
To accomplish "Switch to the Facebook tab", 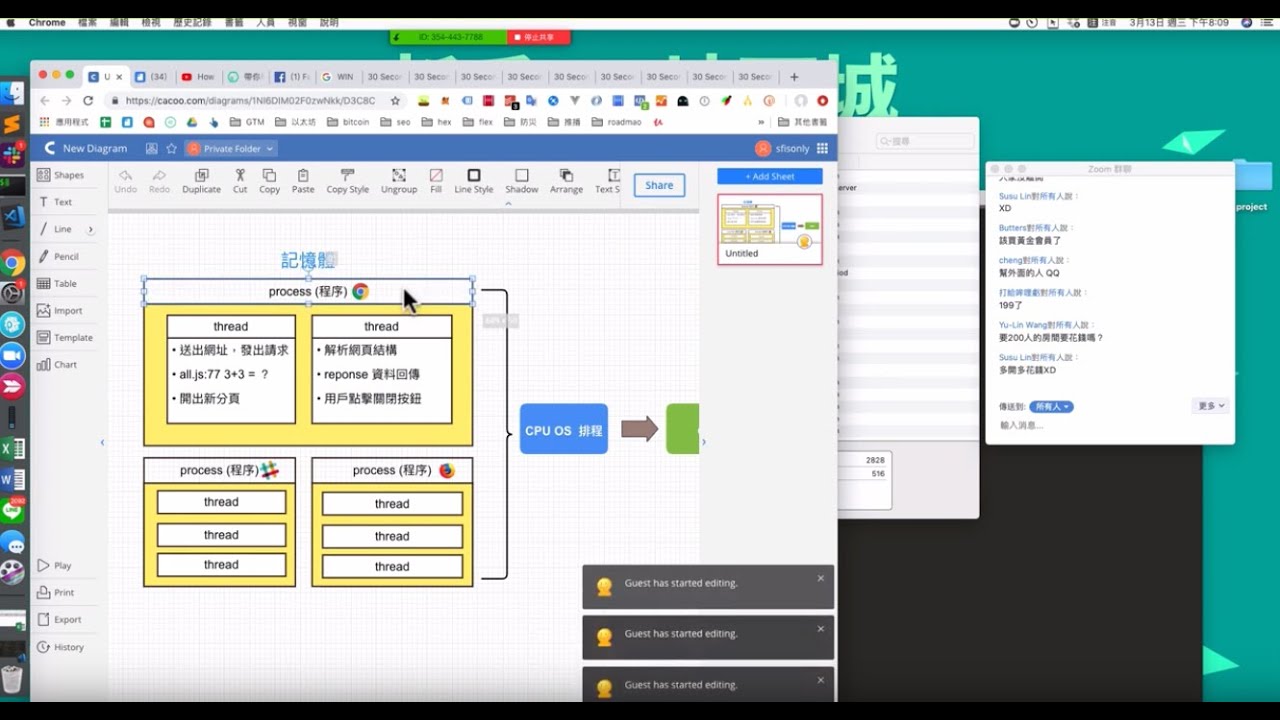I will tap(291, 76).
